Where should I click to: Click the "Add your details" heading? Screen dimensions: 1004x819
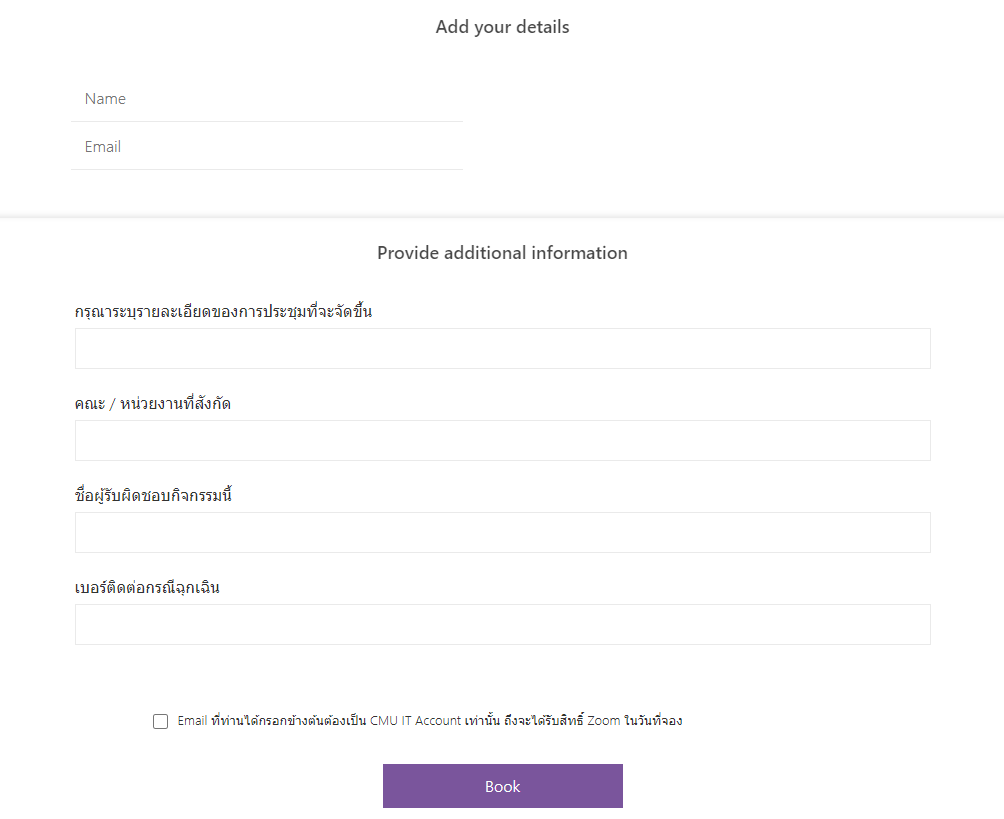pos(502,27)
